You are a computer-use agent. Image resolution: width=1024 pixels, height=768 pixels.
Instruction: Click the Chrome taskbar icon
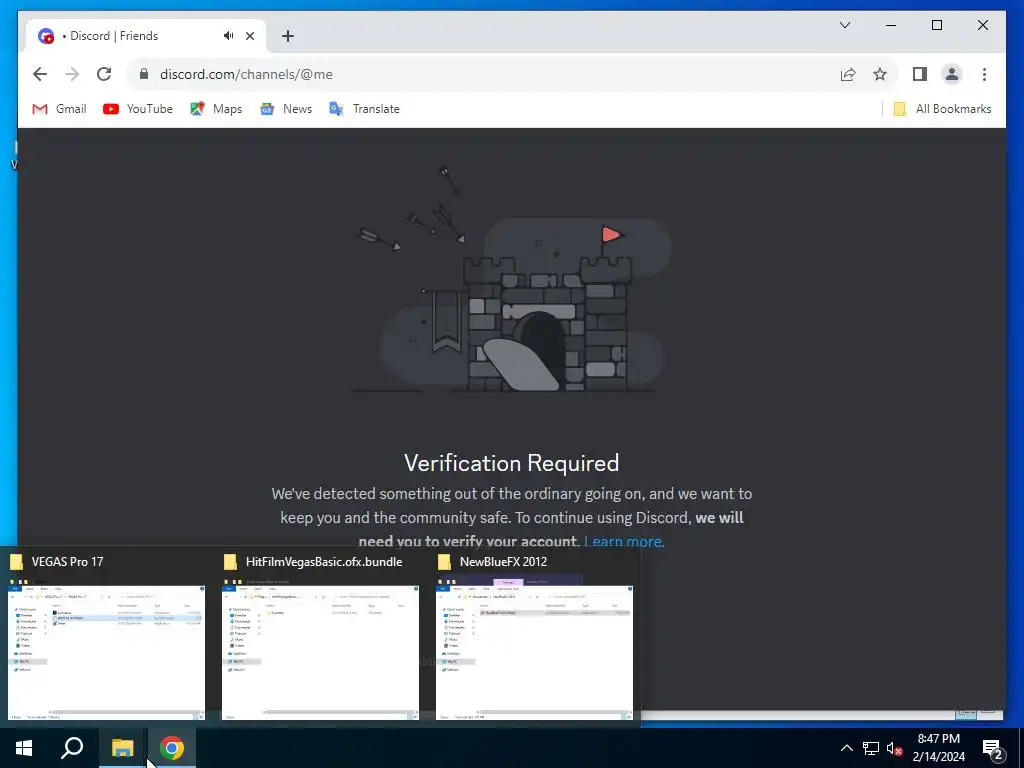(x=172, y=748)
